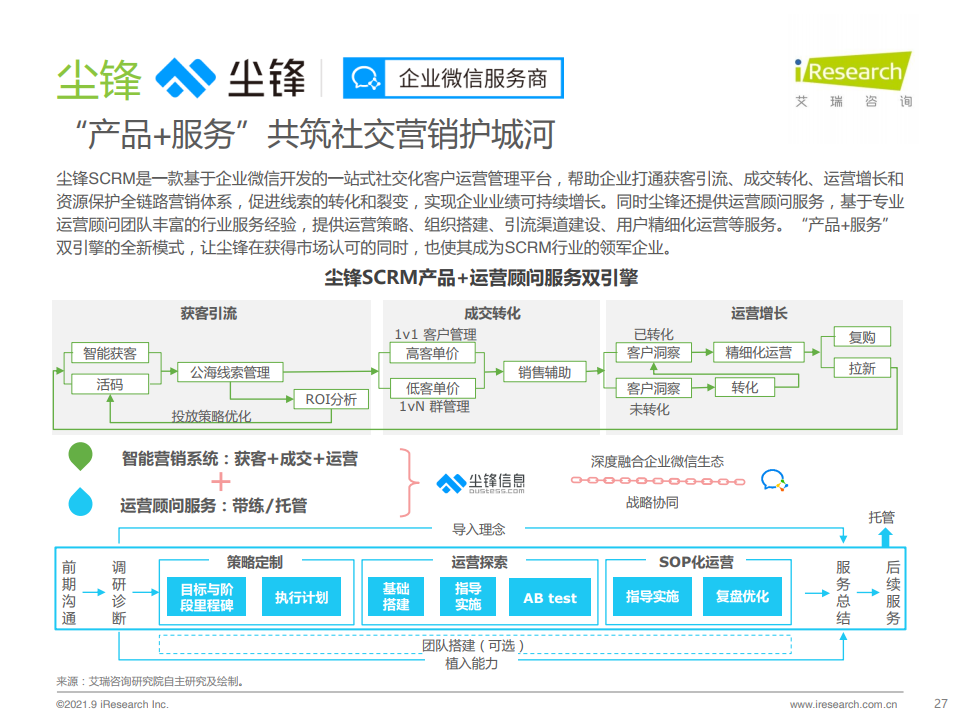960x720 pixels.
Task: Click the 成交转化 section heading
Action: click(492, 313)
